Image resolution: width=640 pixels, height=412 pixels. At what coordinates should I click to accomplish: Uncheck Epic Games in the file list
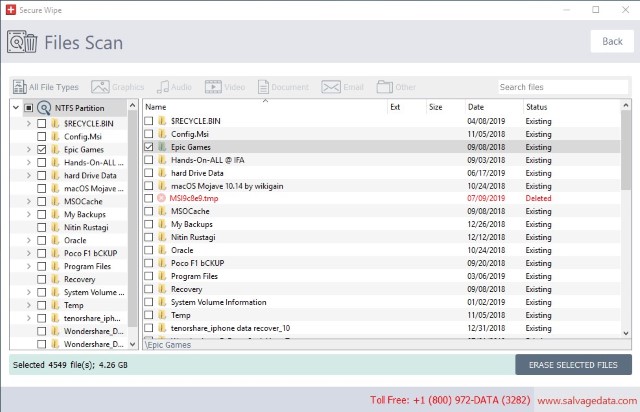coord(149,147)
